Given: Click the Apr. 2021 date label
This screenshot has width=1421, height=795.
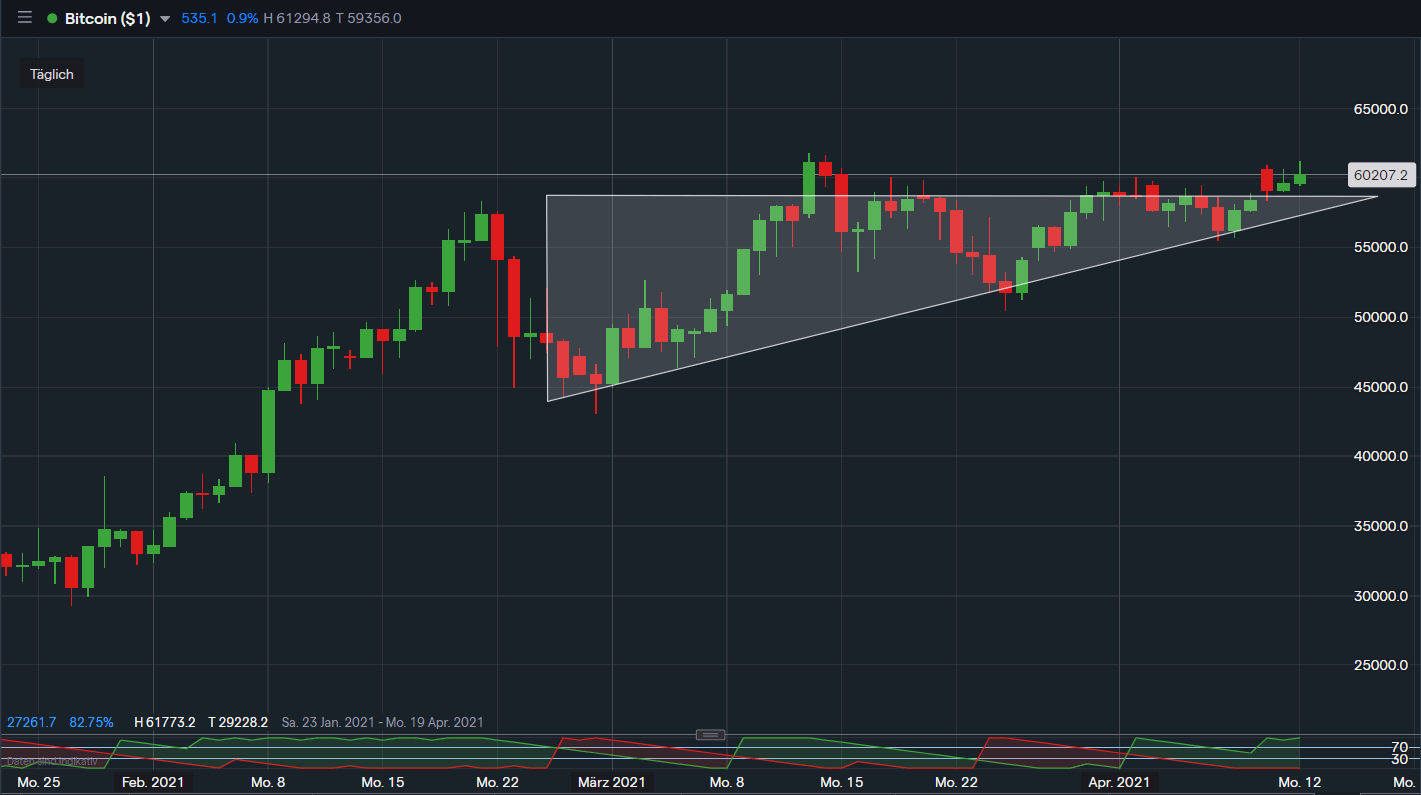Looking at the screenshot, I should pos(1119,781).
